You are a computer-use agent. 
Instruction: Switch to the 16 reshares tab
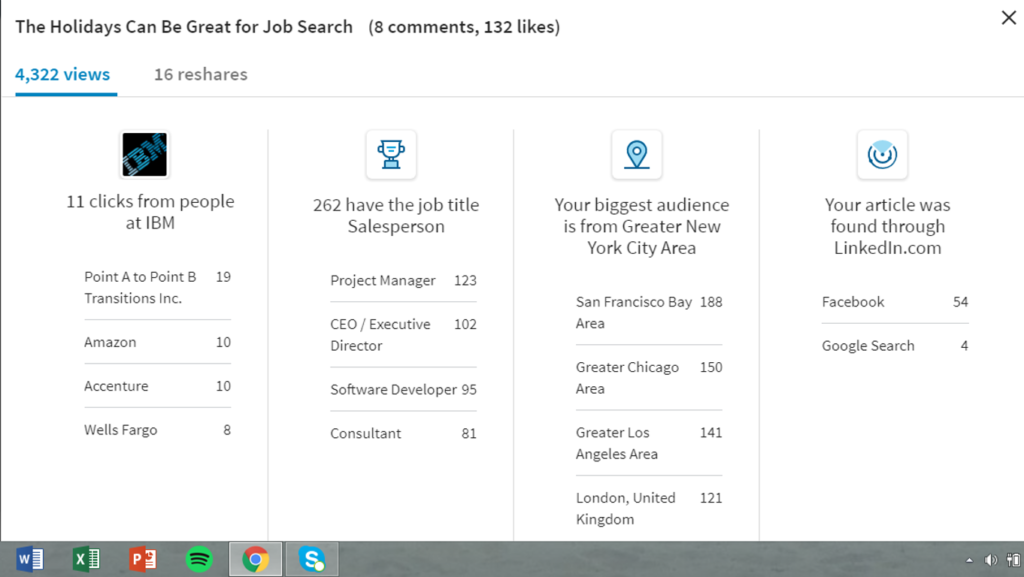pos(200,75)
